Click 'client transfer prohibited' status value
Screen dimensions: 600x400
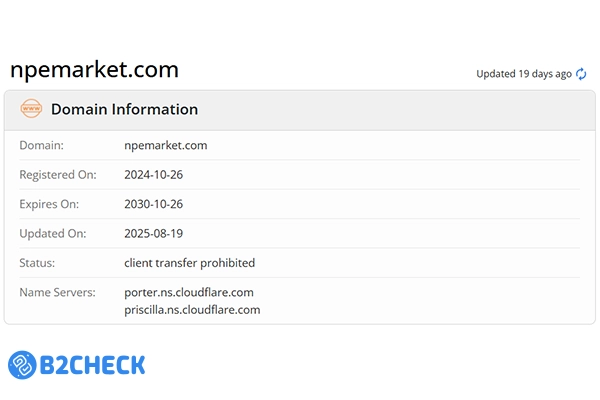click(189, 263)
